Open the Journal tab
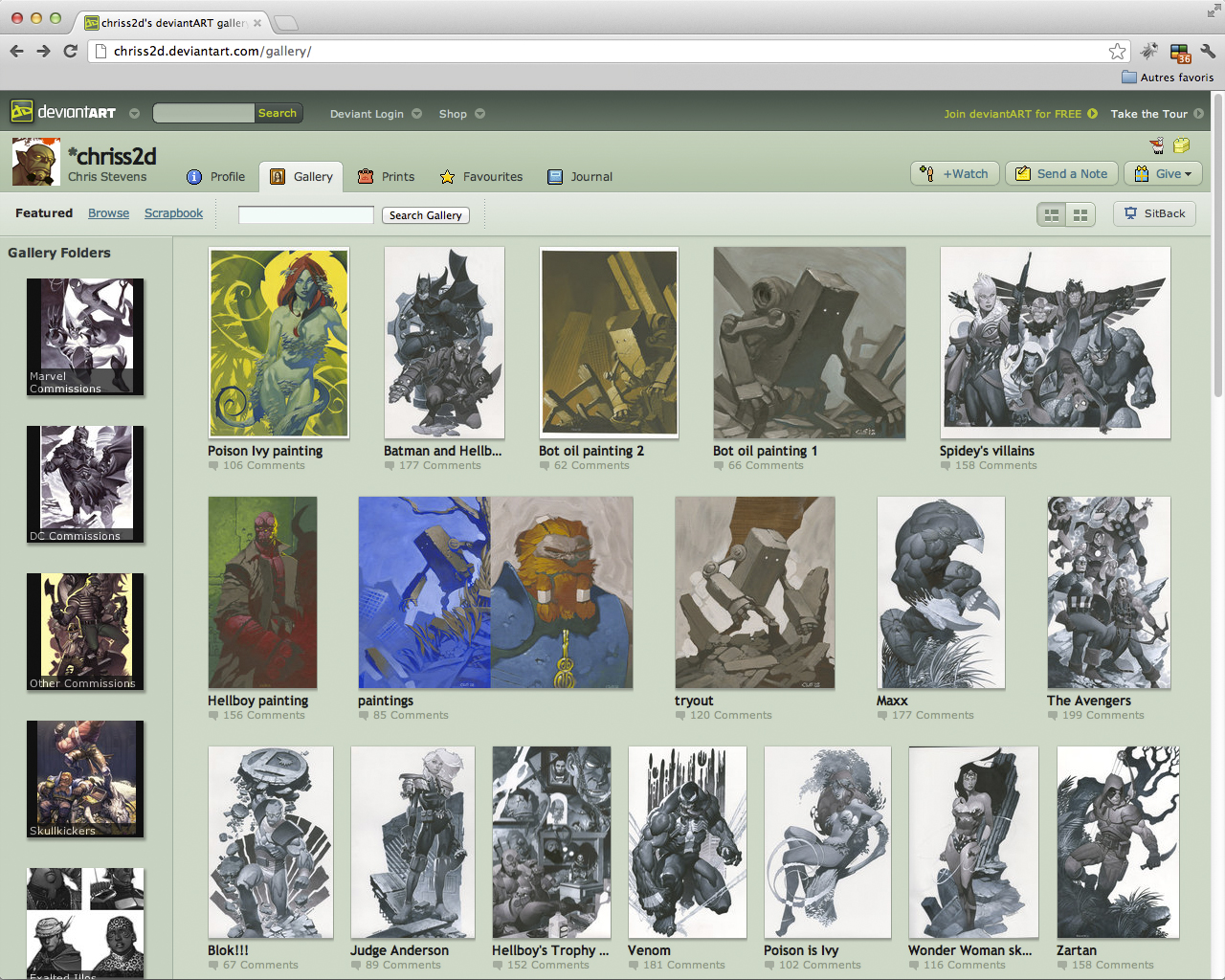 tap(580, 177)
